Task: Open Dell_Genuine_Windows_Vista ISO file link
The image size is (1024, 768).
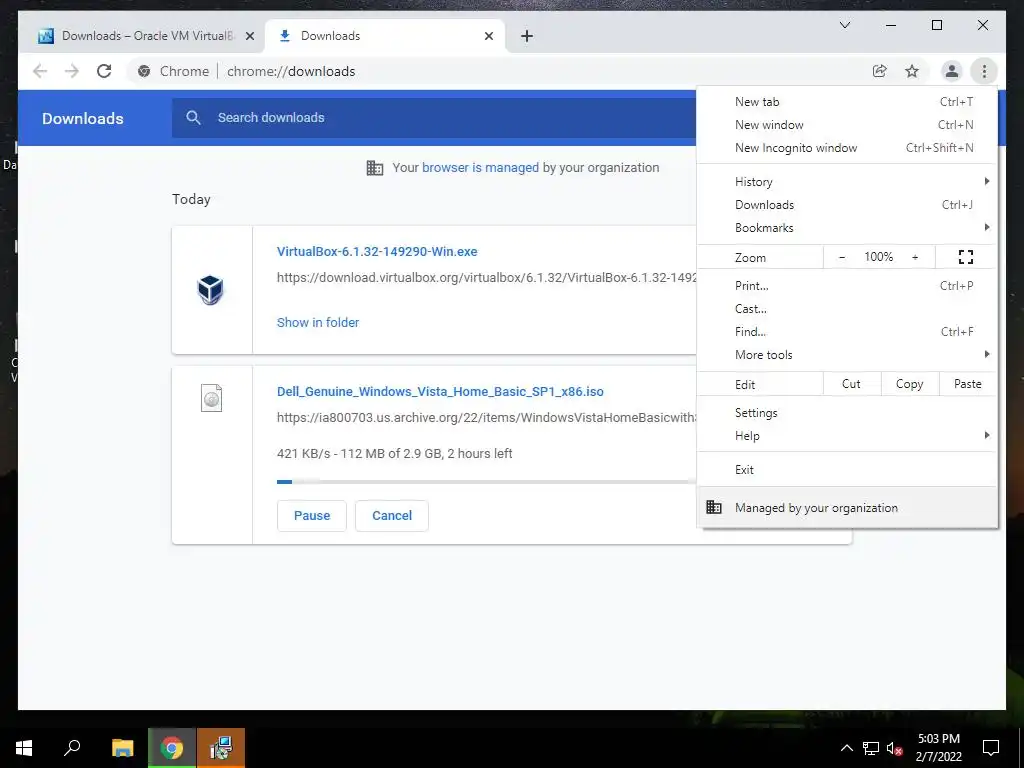Action: (x=440, y=392)
